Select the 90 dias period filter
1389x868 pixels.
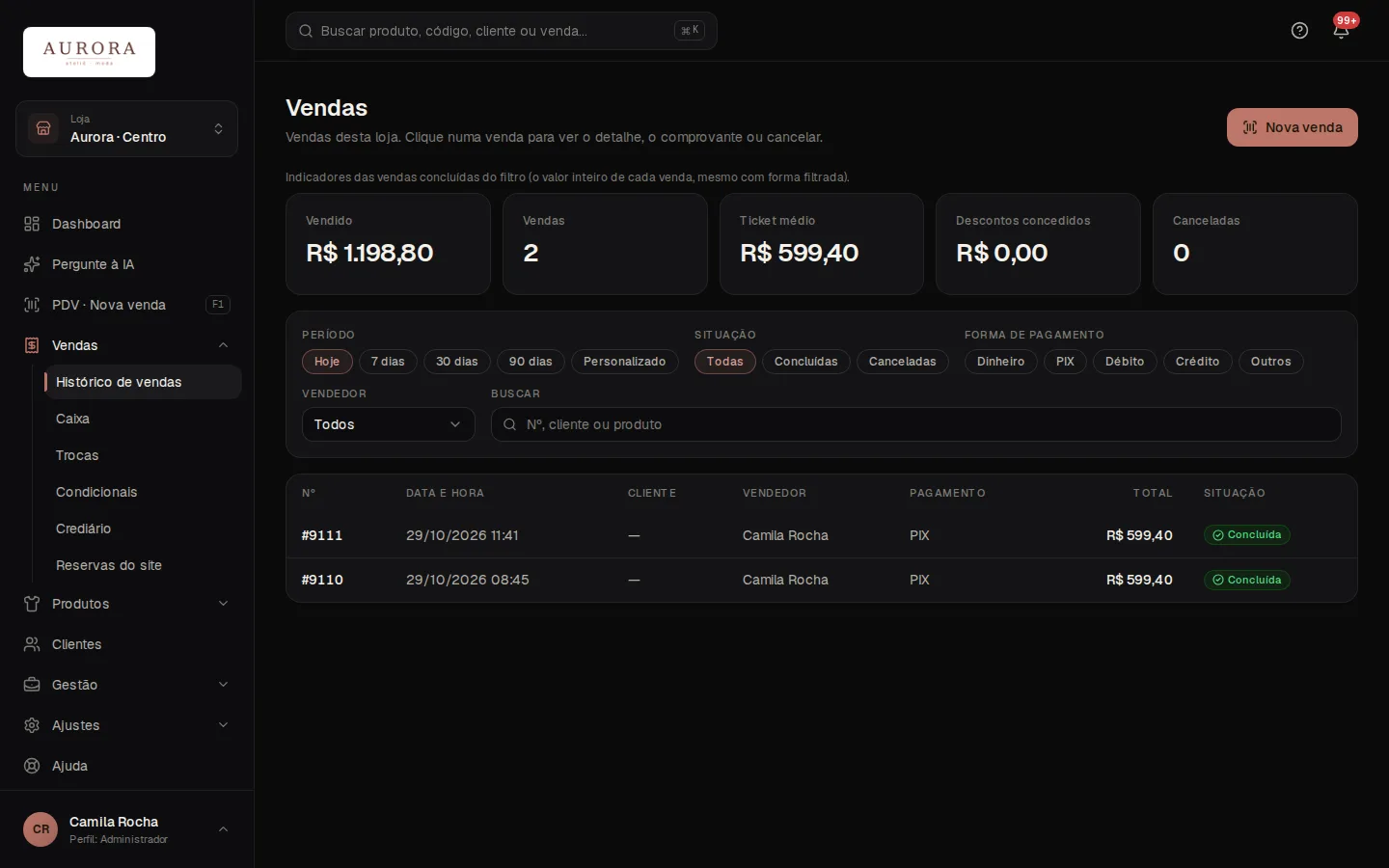pos(531,362)
